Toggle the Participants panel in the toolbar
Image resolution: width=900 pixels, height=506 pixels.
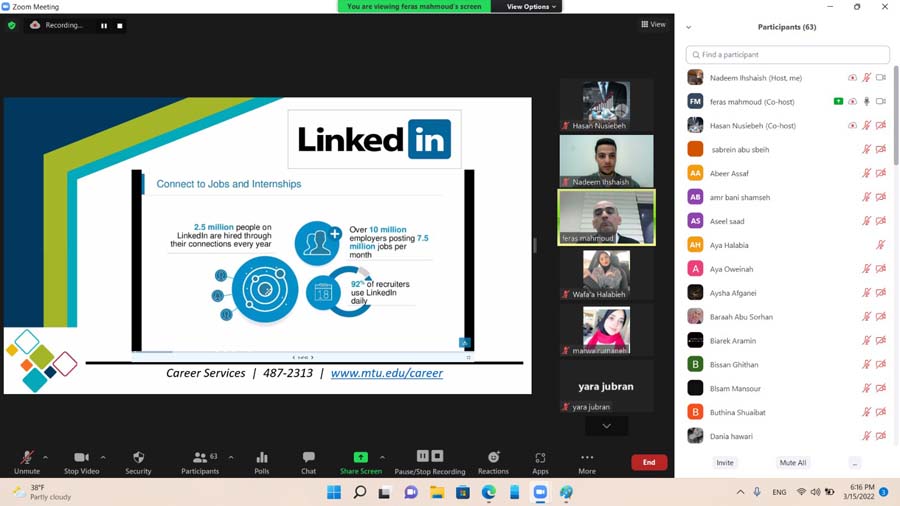[x=200, y=462]
